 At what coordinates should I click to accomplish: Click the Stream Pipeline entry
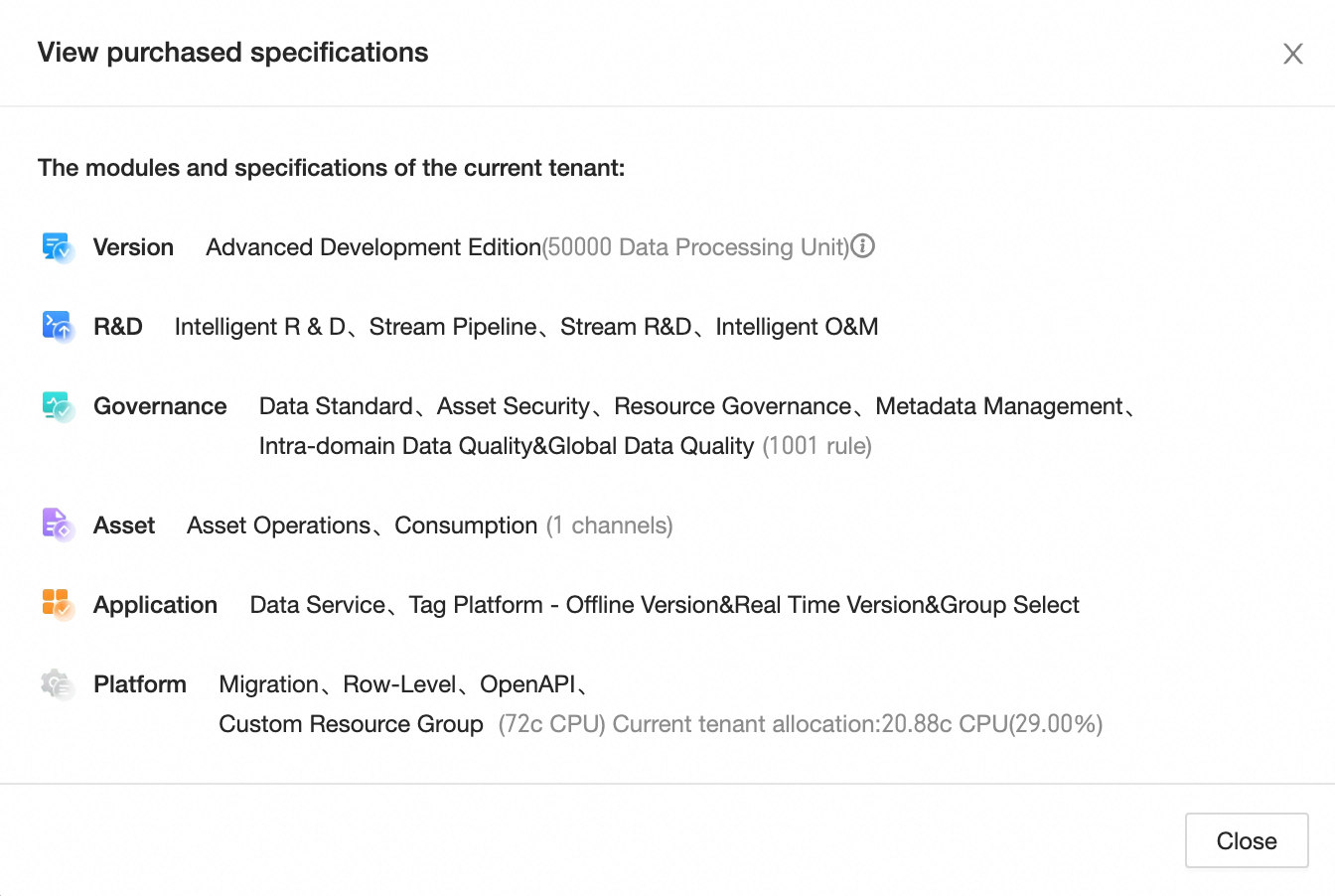453,327
